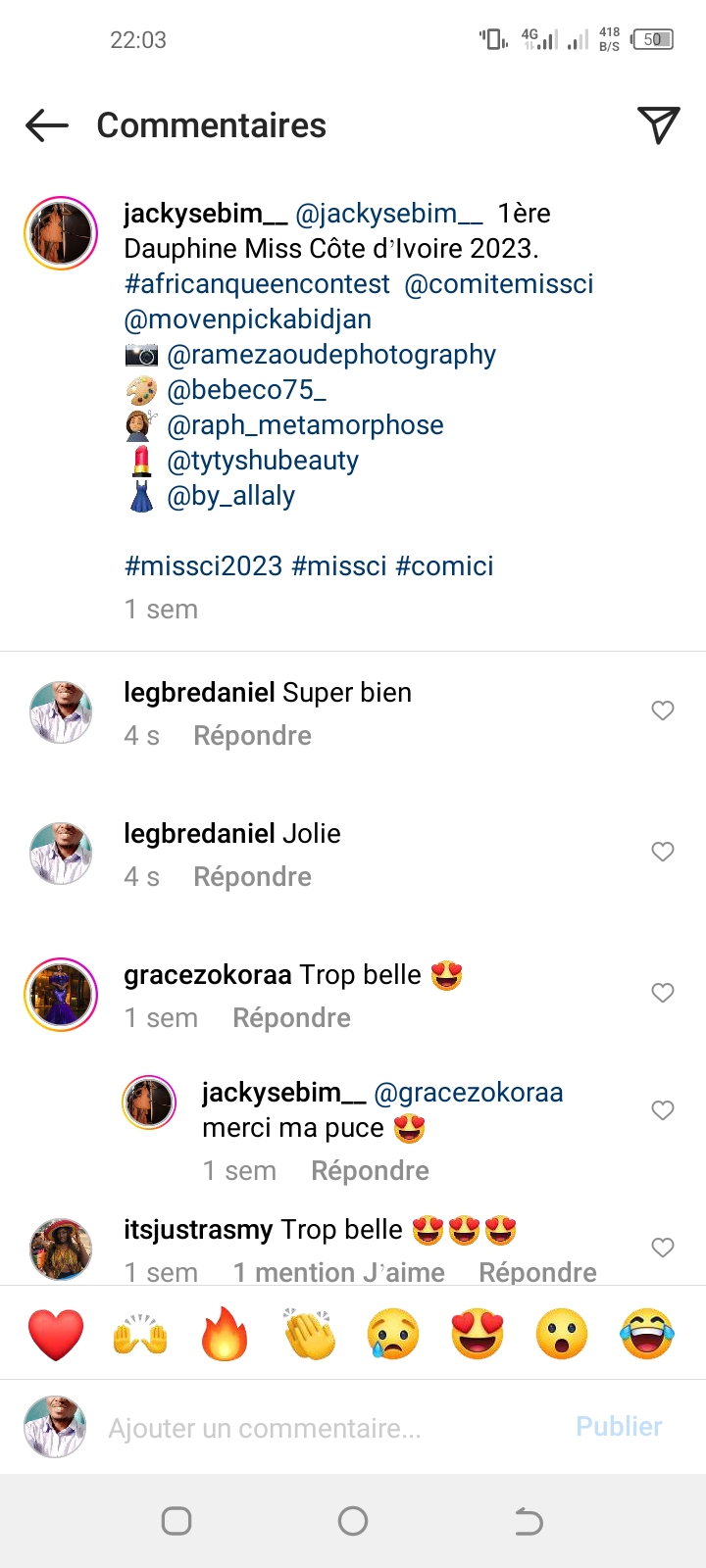Open gracezokoraa's profile picture
The width and height of the screenshot is (706, 1568).
pyautogui.click(x=61, y=994)
